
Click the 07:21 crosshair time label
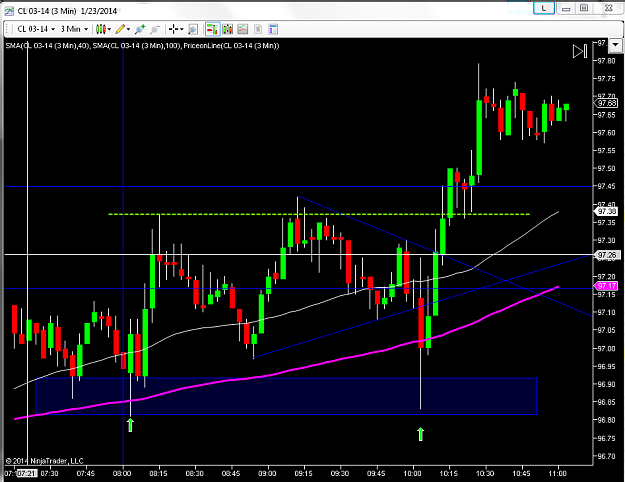[x=27, y=473]
